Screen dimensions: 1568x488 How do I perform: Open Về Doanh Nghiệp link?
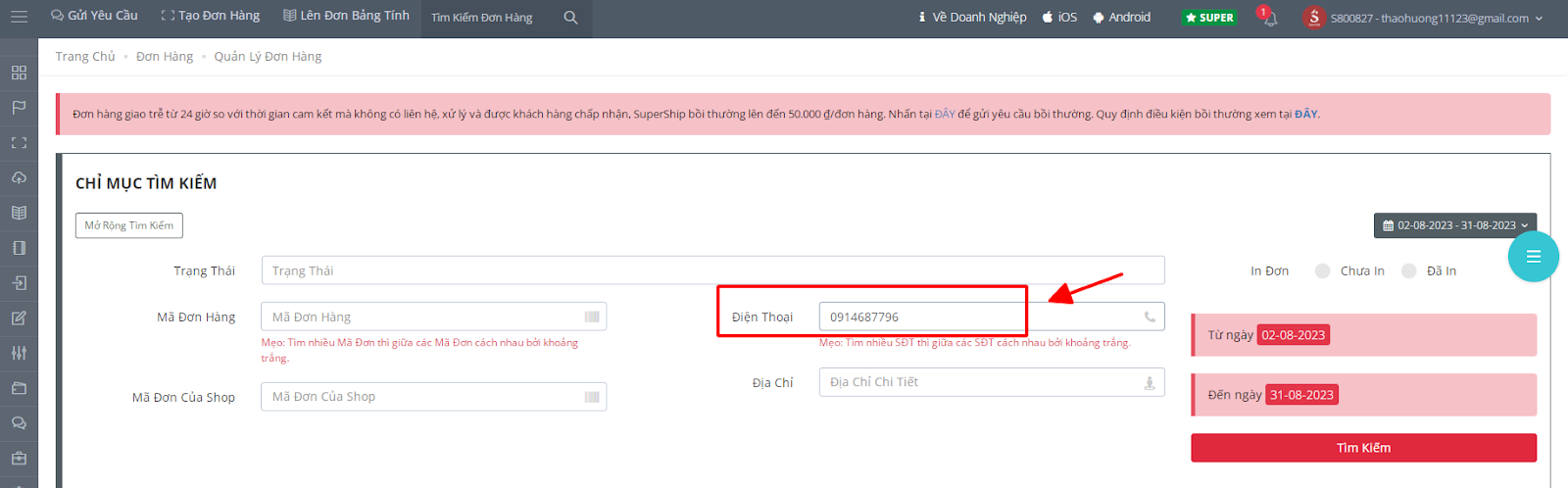pos(972,18)
